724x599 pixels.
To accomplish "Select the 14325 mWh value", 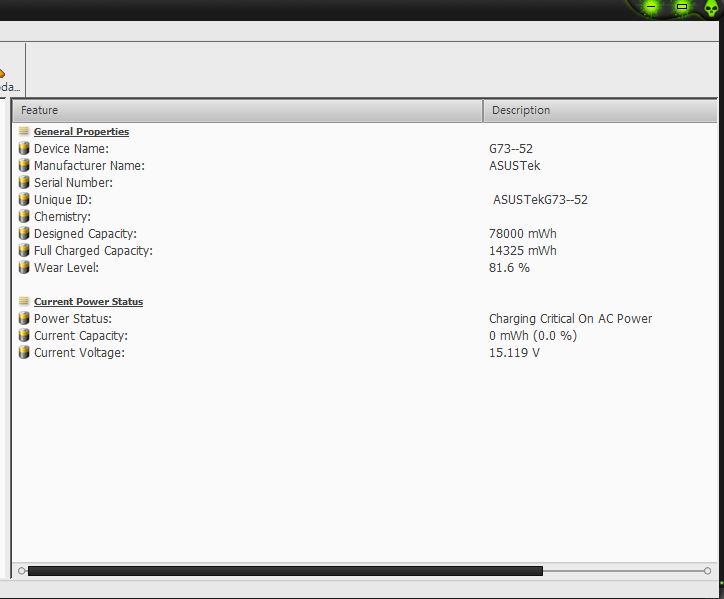I will [523, 251].
